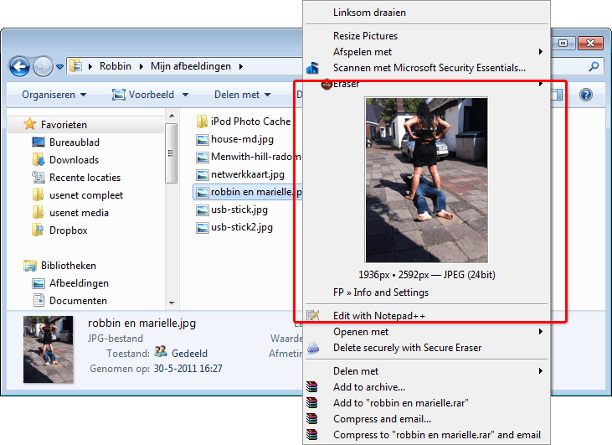Close the Explorer window
612x445 pixels.
pos(590,43)
